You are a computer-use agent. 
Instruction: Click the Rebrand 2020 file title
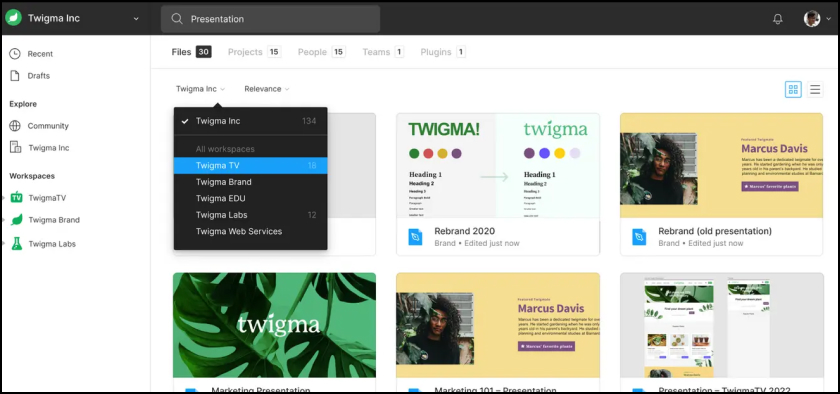[464, 231]
